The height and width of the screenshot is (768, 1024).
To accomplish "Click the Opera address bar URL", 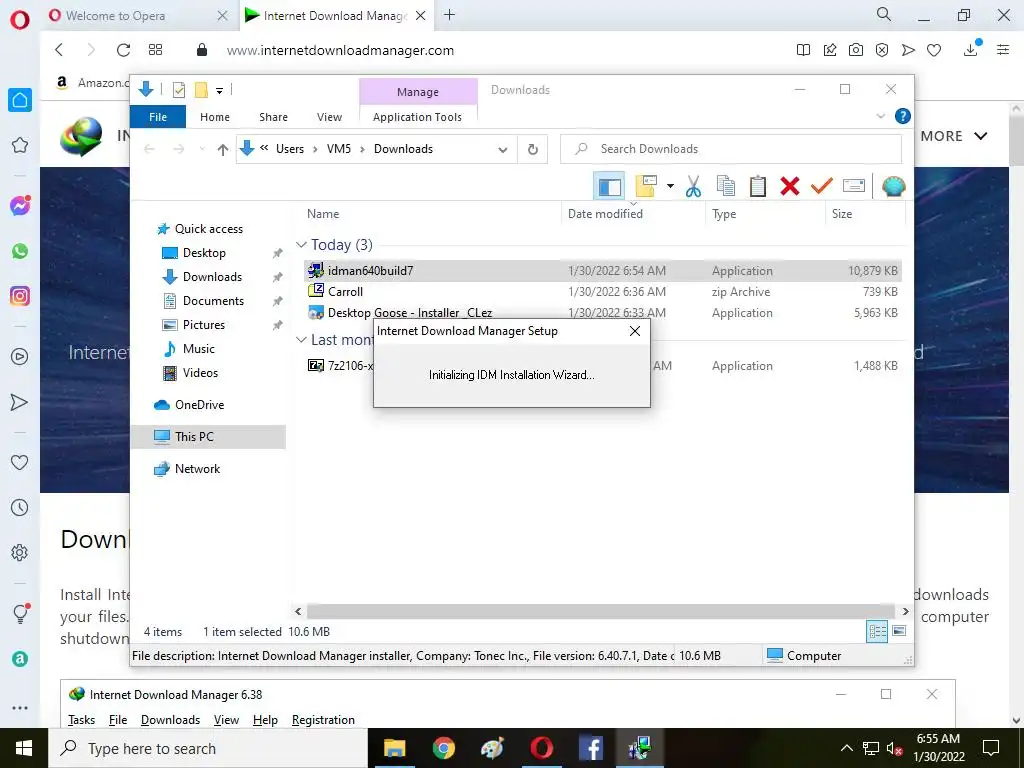I will 340,50.
